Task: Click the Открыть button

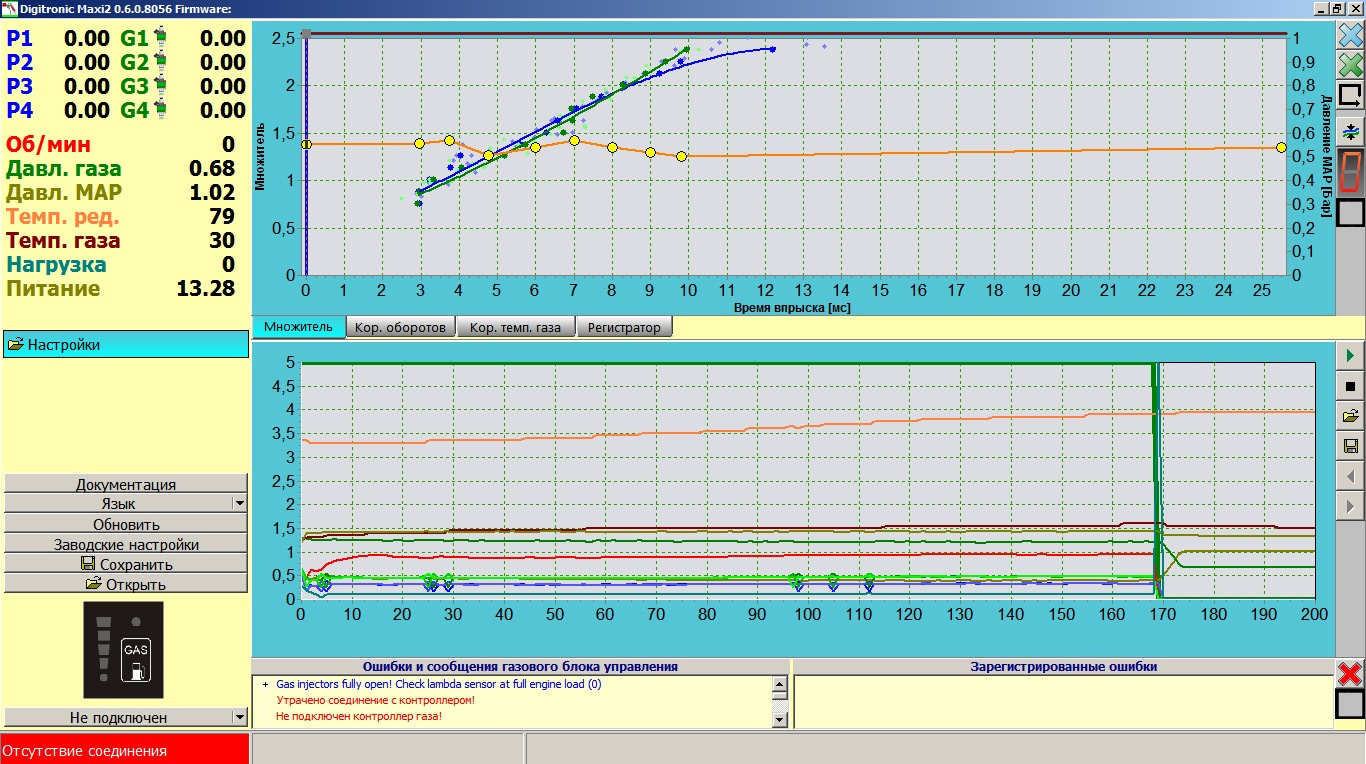Action: click(126, 584)
